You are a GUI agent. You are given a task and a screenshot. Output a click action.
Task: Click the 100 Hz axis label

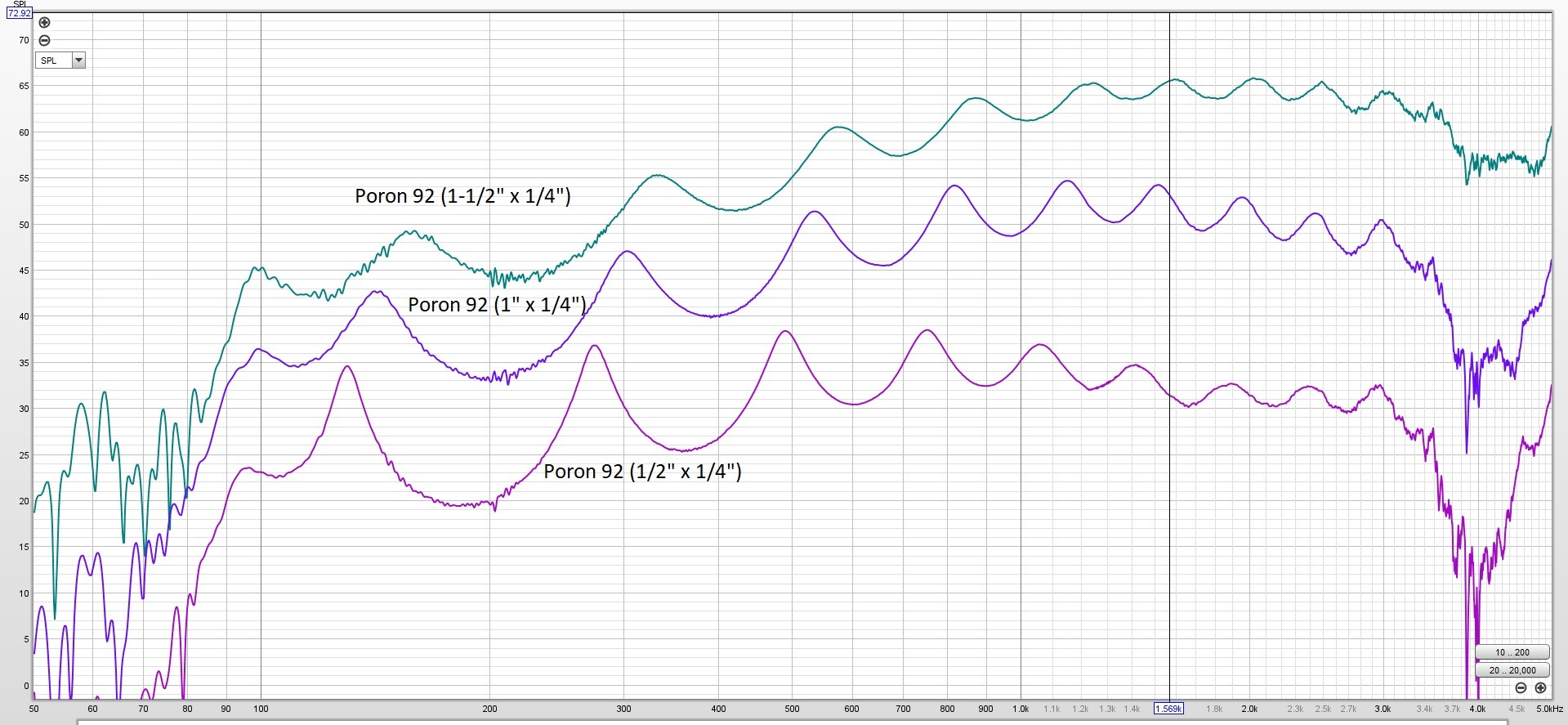(x=261, y=709)
